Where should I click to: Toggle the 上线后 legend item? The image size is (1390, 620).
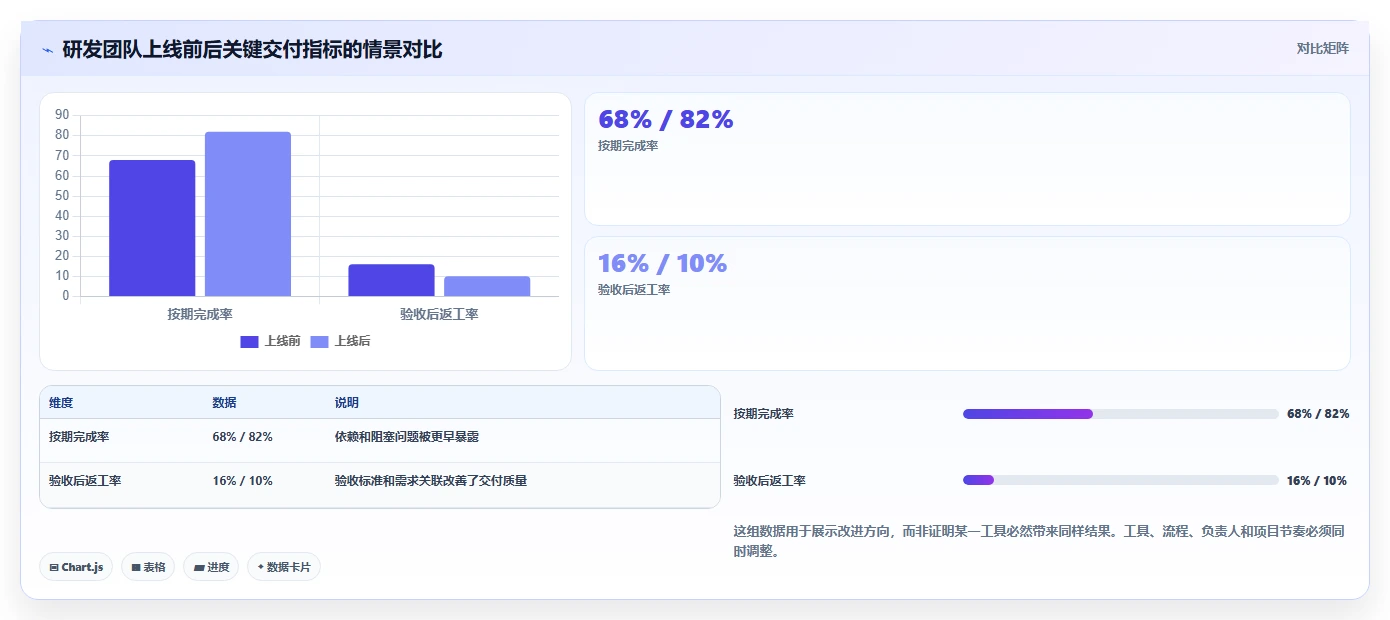point(340,341)
